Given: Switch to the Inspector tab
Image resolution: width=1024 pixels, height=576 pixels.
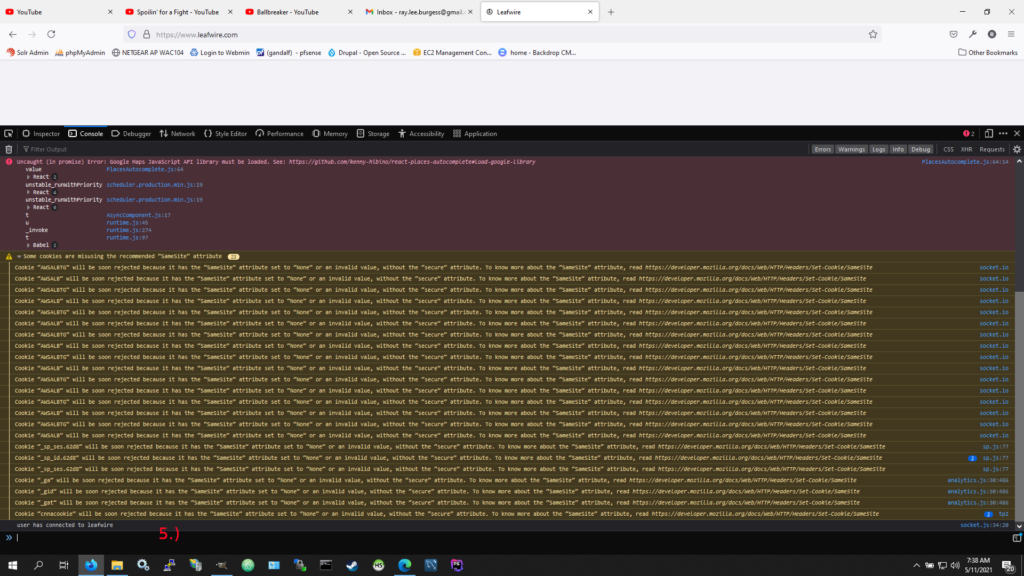Looking at the screenshot, I should tap(41, 133).
